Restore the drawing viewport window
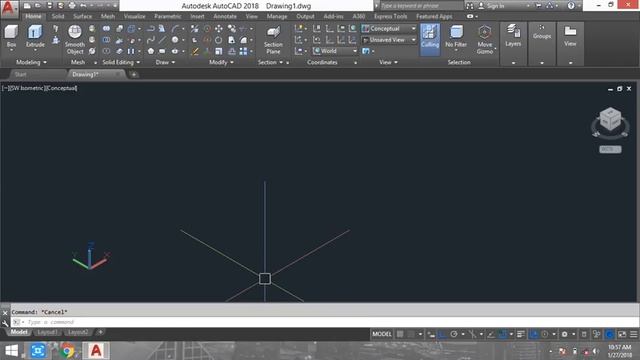The width and height of the screenshot is (640, 360). [620, 89]
